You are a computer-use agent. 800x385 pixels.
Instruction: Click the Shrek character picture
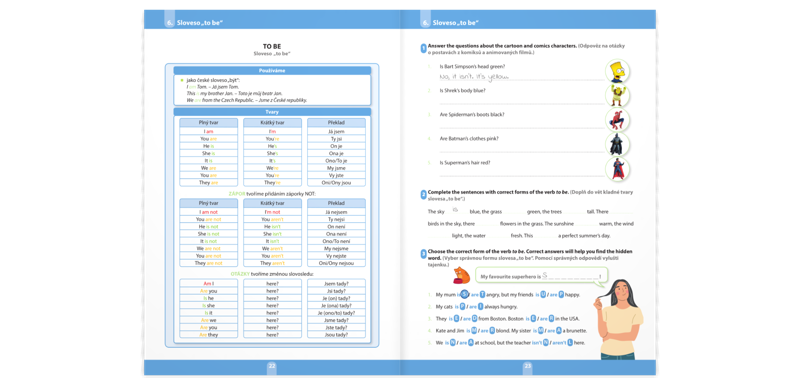pos(617,95)
